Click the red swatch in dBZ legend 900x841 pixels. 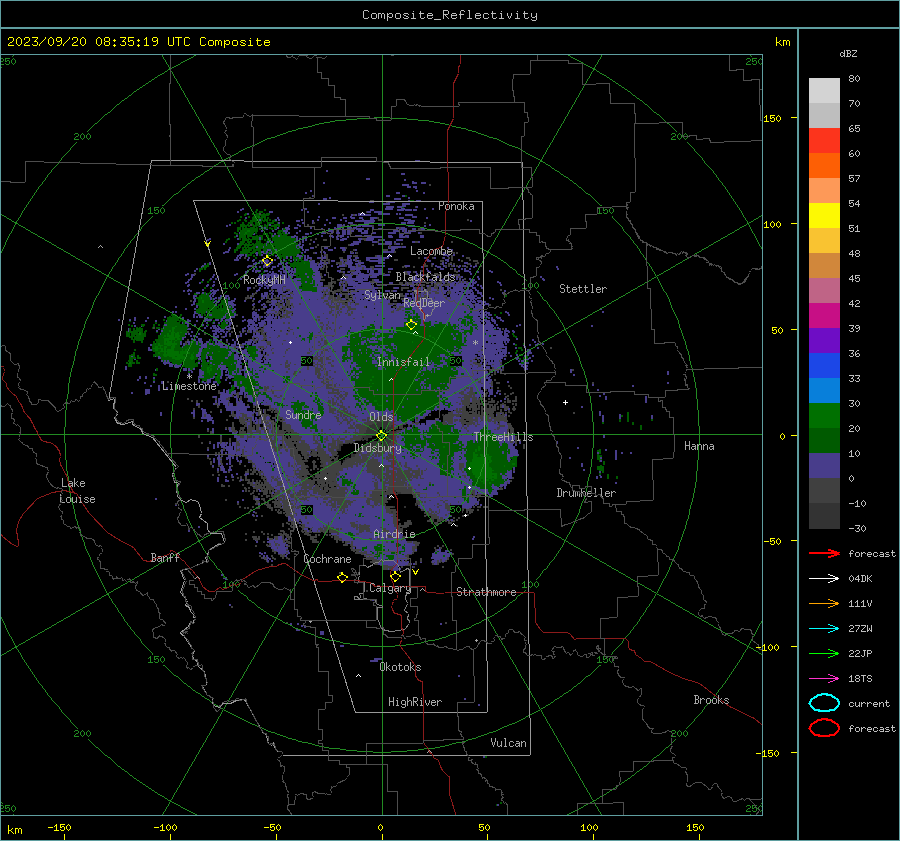tap(824, 141)
